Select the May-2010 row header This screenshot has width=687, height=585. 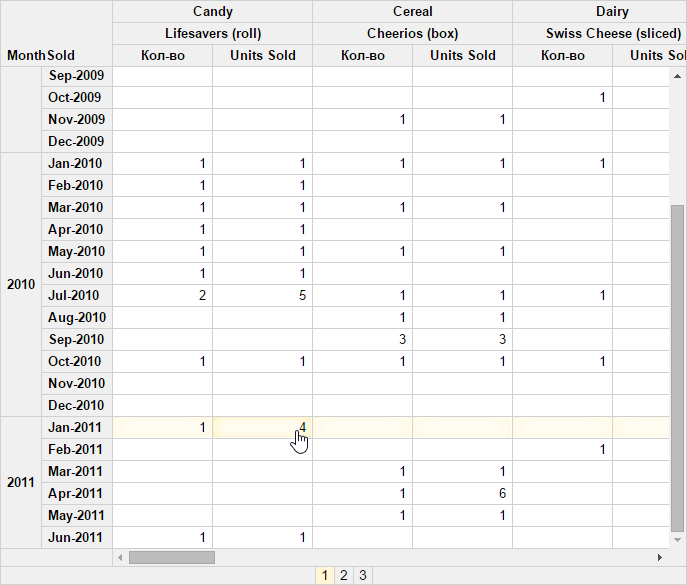point(77,252)
